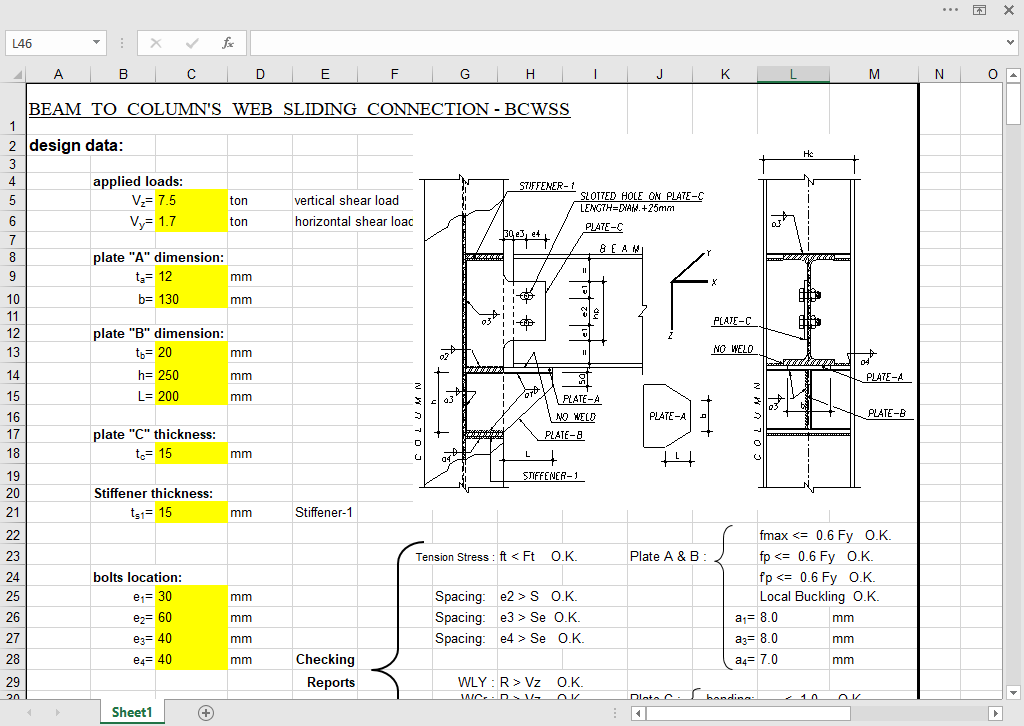Select the L value cell 200
This screenshot has height=726, width=1024.
[x=191, y=396]
